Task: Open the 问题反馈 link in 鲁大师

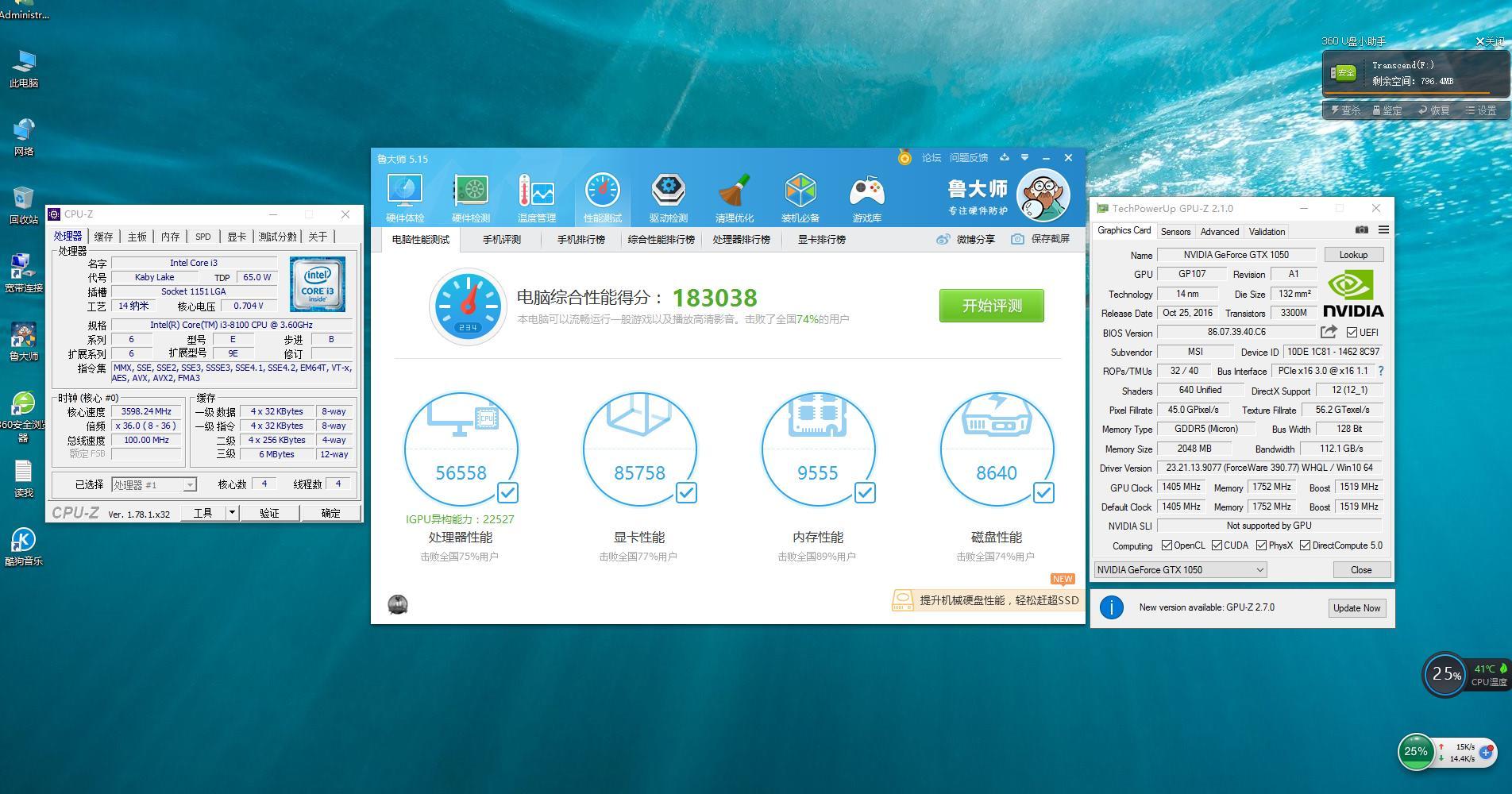Action: [x=969, y=157]
